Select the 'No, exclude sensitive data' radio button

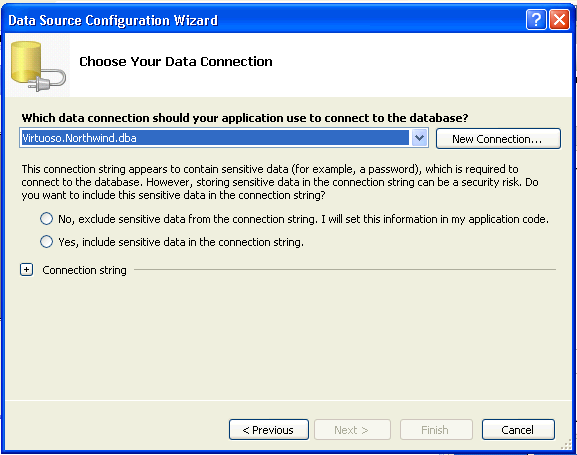(x=46, y=219)
